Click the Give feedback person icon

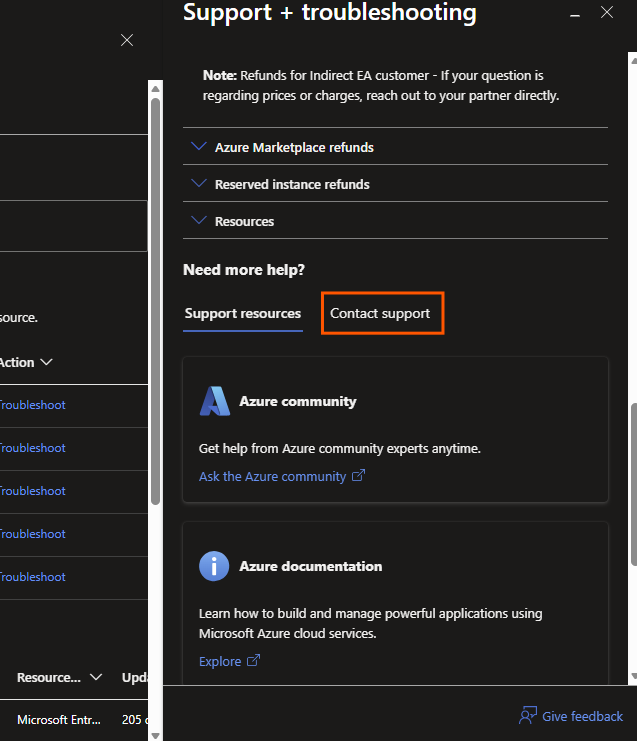528,715
